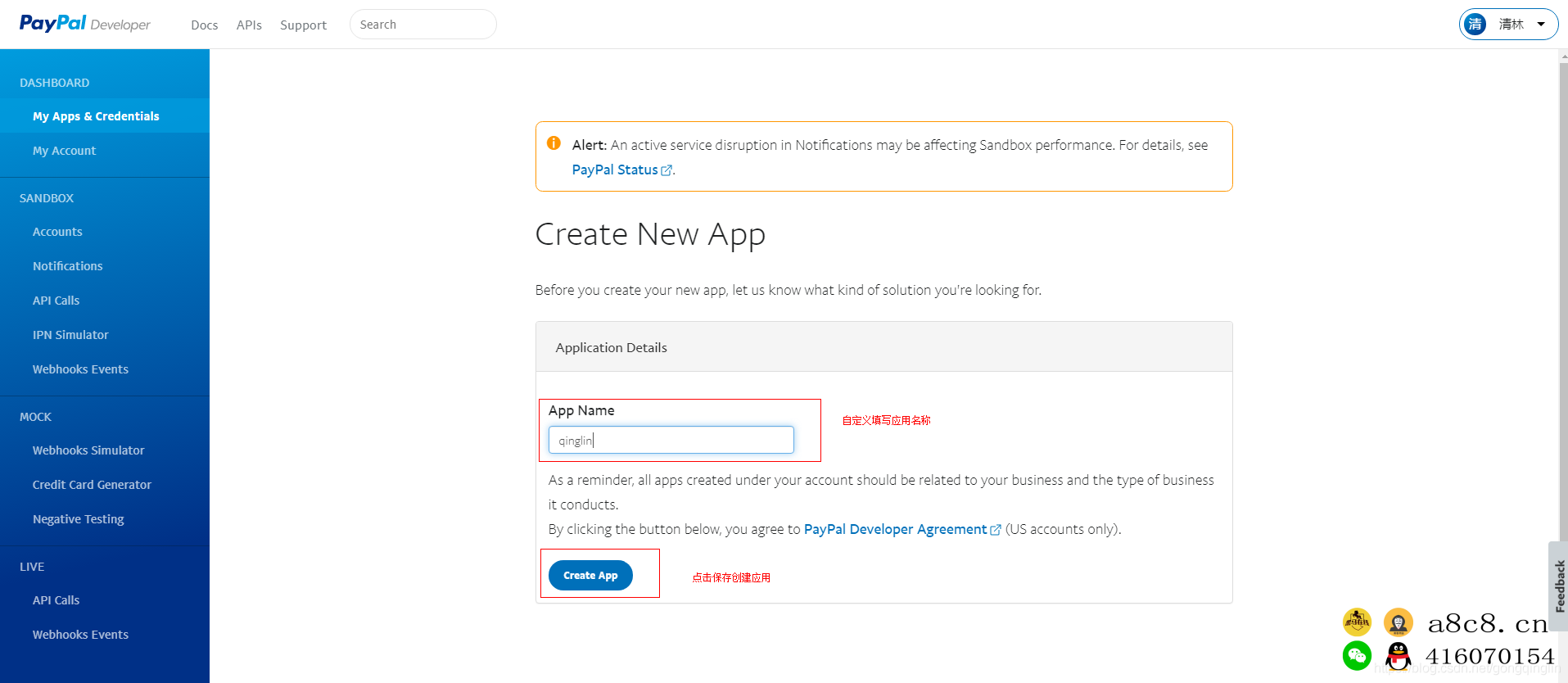
Task: Click the Create App button
Action: [590, 576]
